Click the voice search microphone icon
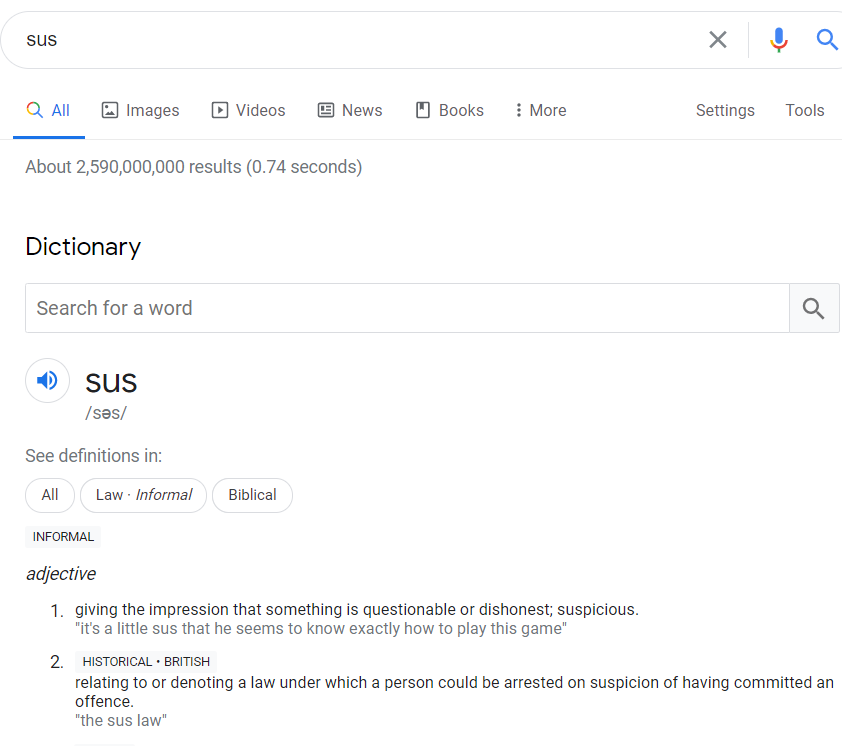Screen dimensions: 842x746 click(779, 40)
